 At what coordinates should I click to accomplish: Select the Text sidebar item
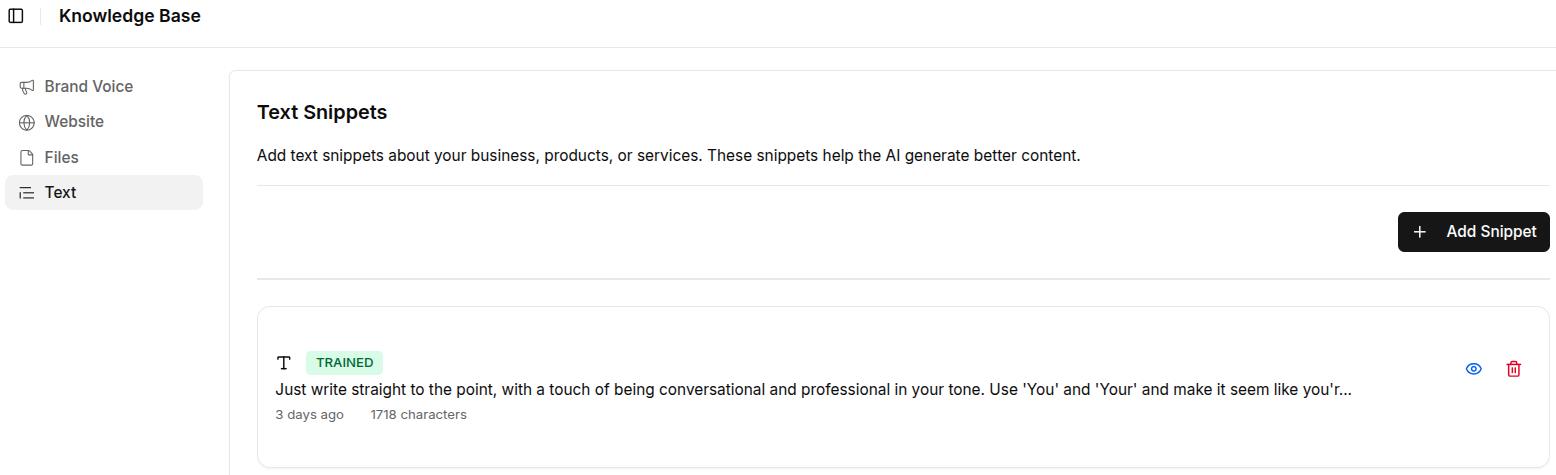[x=60, y=193]
